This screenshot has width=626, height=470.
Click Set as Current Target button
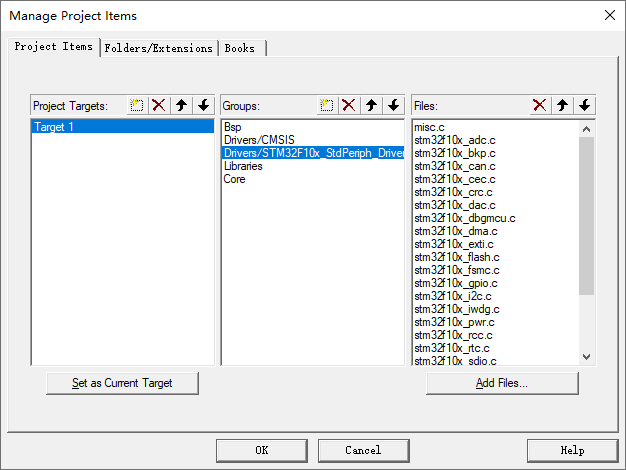tap(122, 383)
